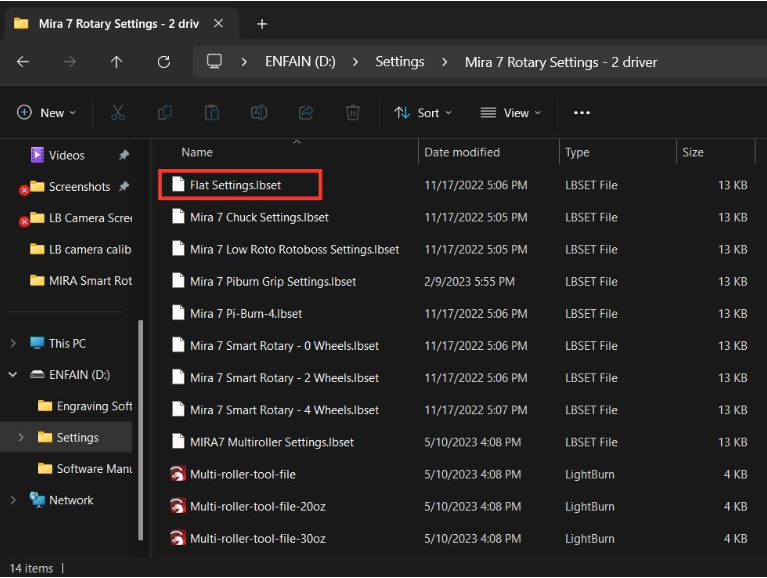767x578 pixels.
Task: Expand the This PC tree node
Action: tap(13, 344)
